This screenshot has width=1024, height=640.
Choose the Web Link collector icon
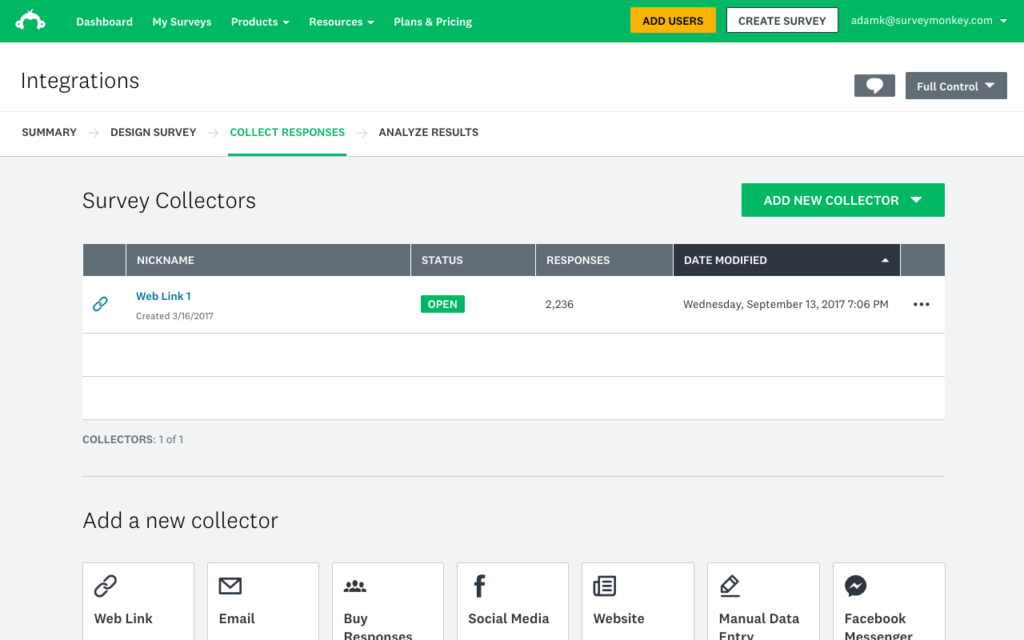click(x=105, y=586)
